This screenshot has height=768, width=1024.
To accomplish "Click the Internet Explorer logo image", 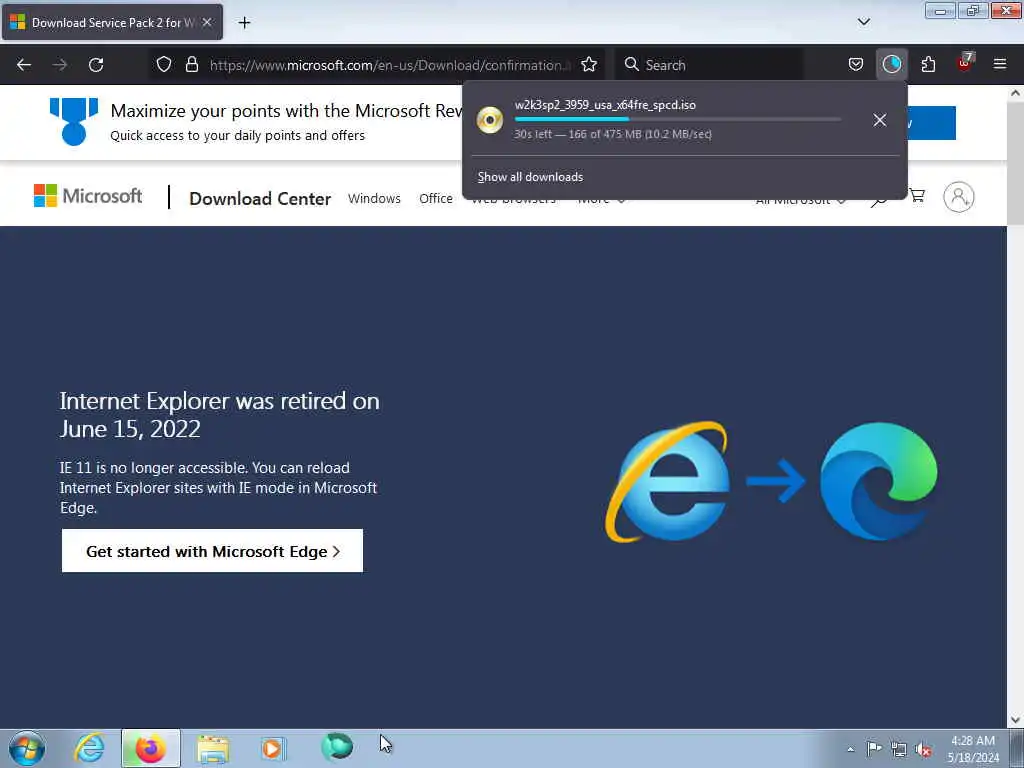I will point(667,482).
